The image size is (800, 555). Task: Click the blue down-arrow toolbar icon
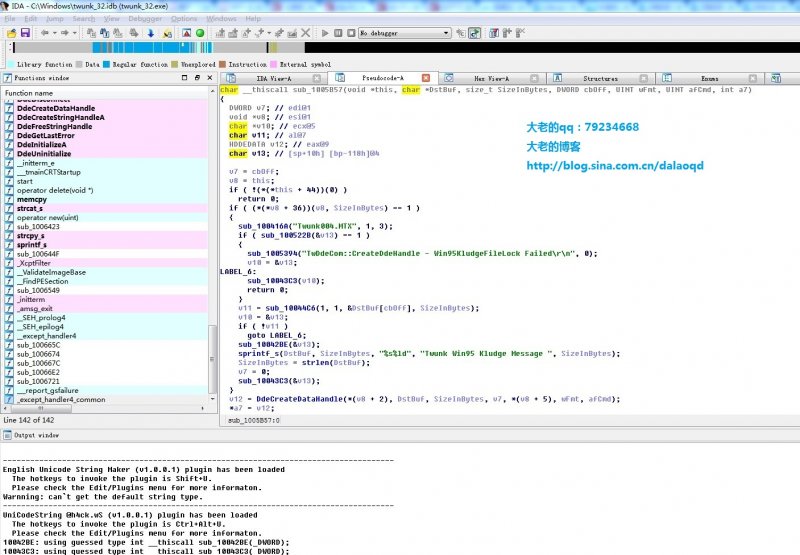(151, 33)
